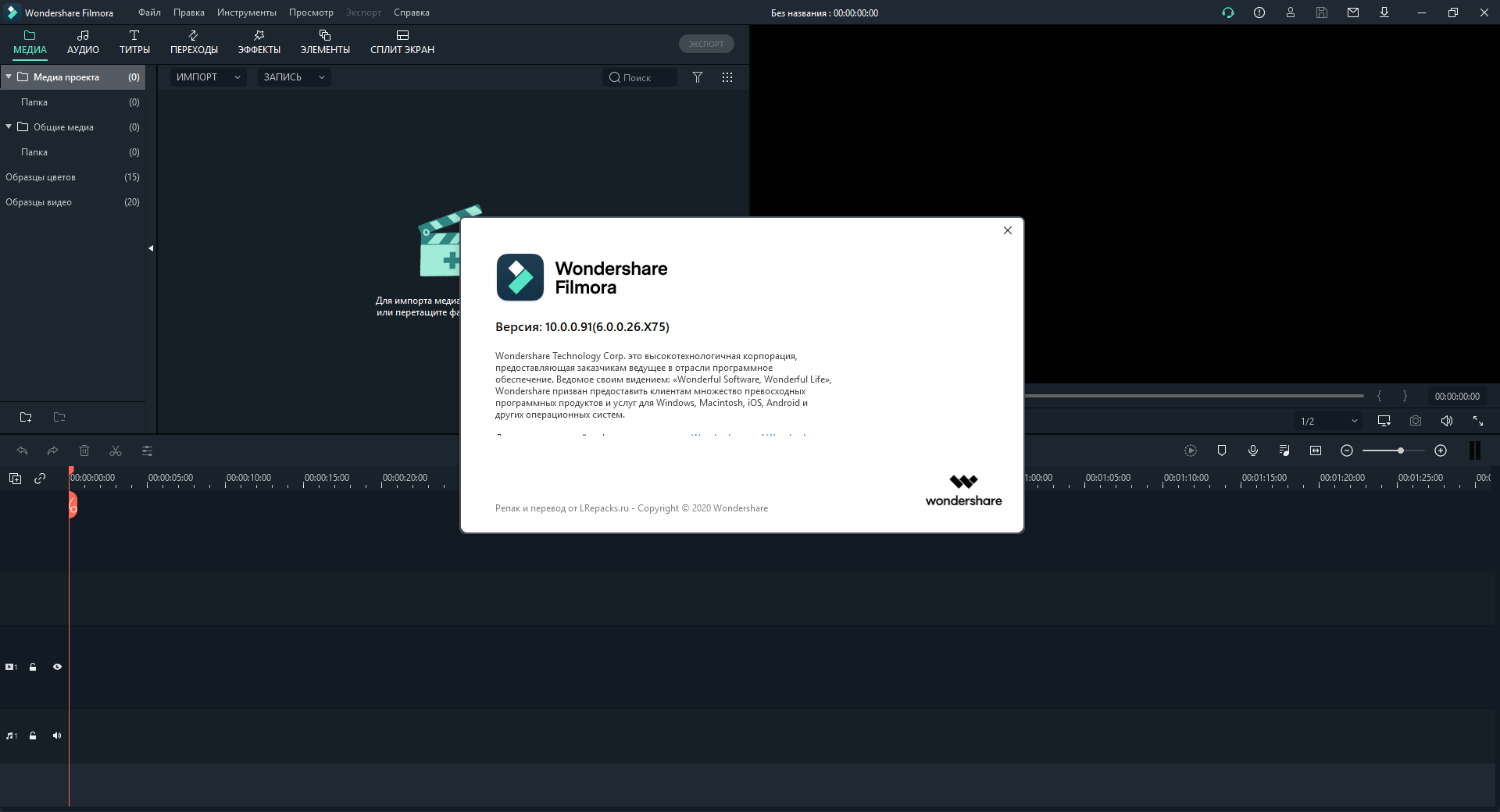Toggle lock on video track 1
The width and height of the screenshot is (1500, 812).
33,667
